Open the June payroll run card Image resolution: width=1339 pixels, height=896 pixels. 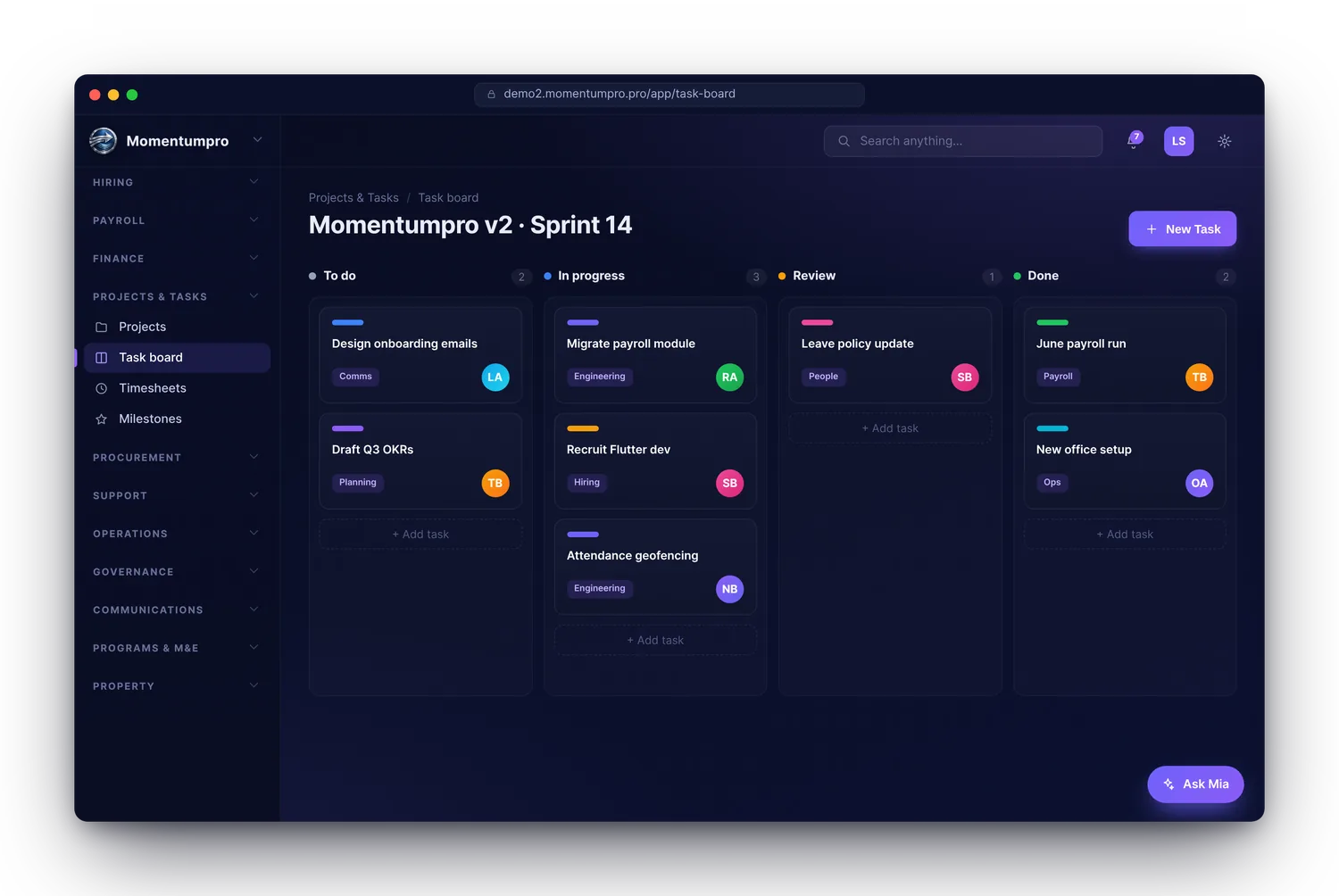pyautogui.click(x=1125, y=355)
